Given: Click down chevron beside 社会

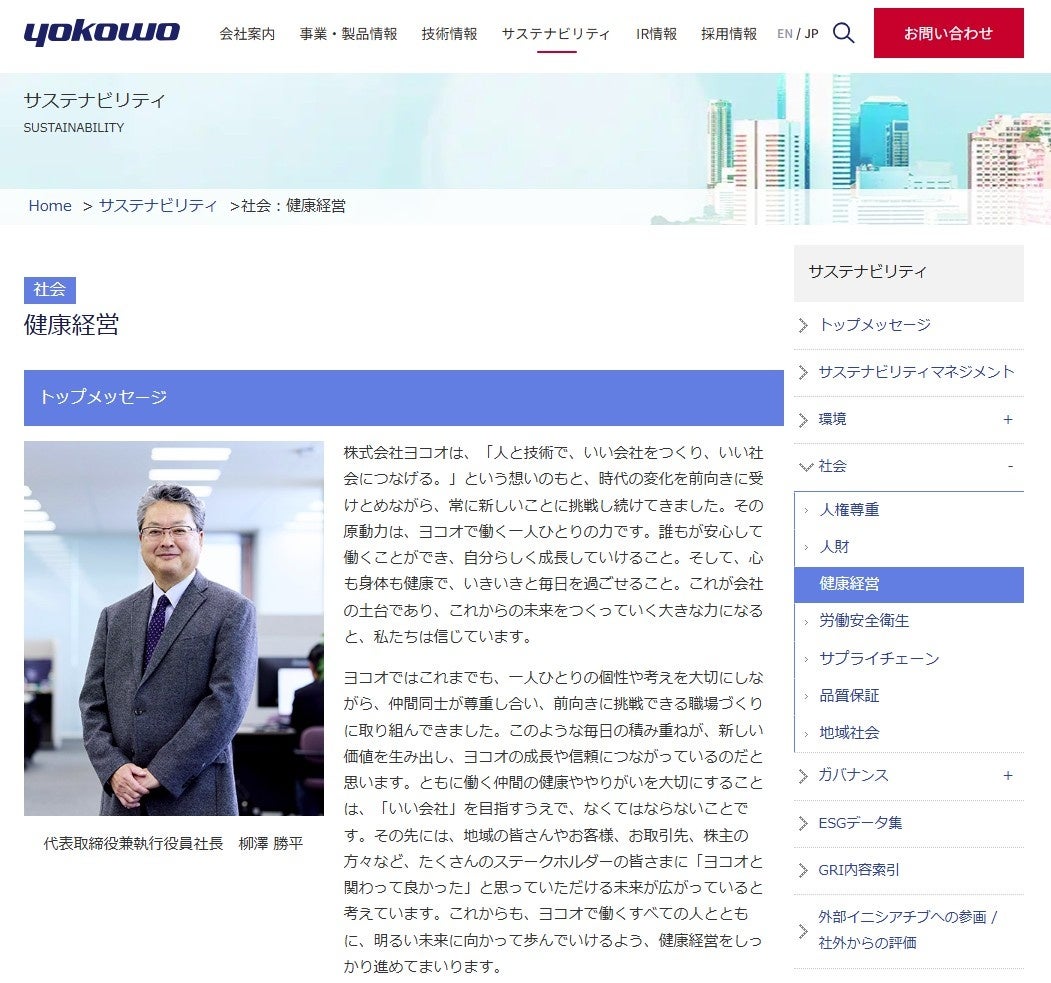Looking at the screenshot, I should (x=806, y=467).
